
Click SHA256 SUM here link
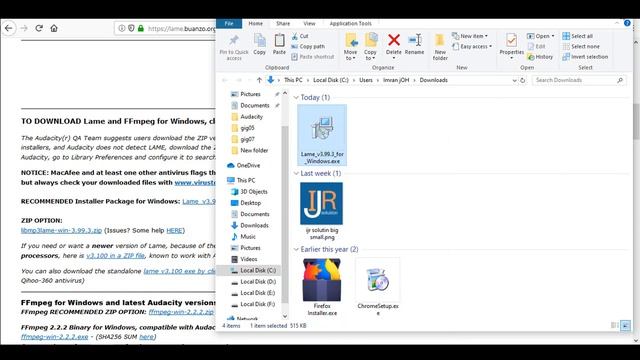[147, 337]
